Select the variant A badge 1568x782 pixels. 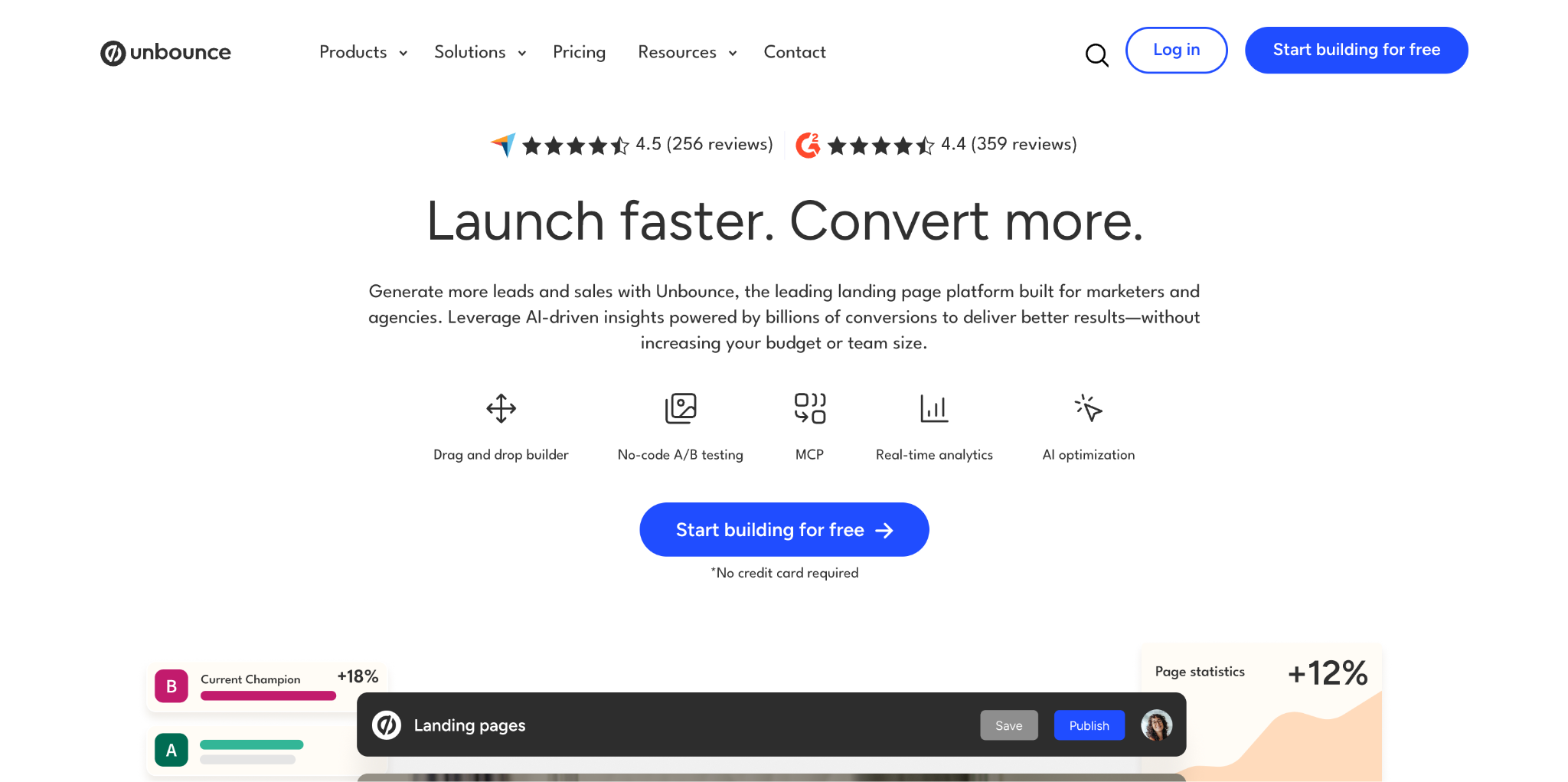tap(171, 750)
